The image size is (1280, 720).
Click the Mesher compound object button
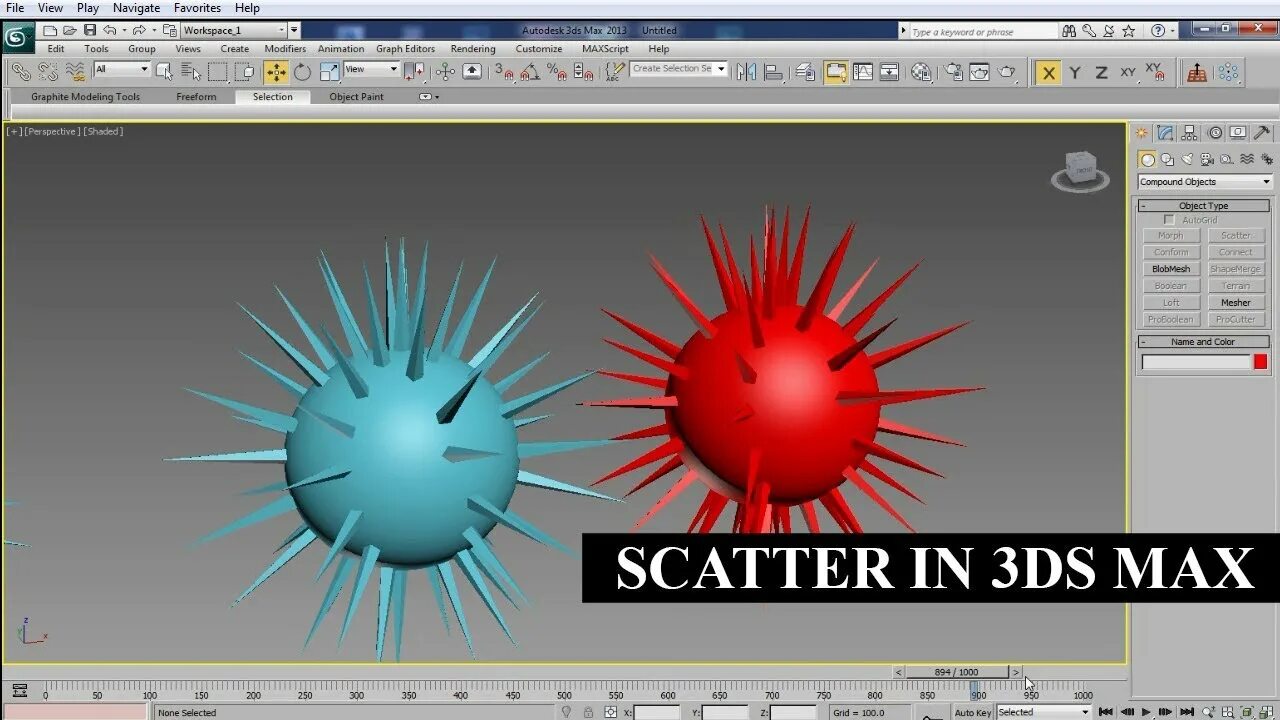coord(1236,302)
